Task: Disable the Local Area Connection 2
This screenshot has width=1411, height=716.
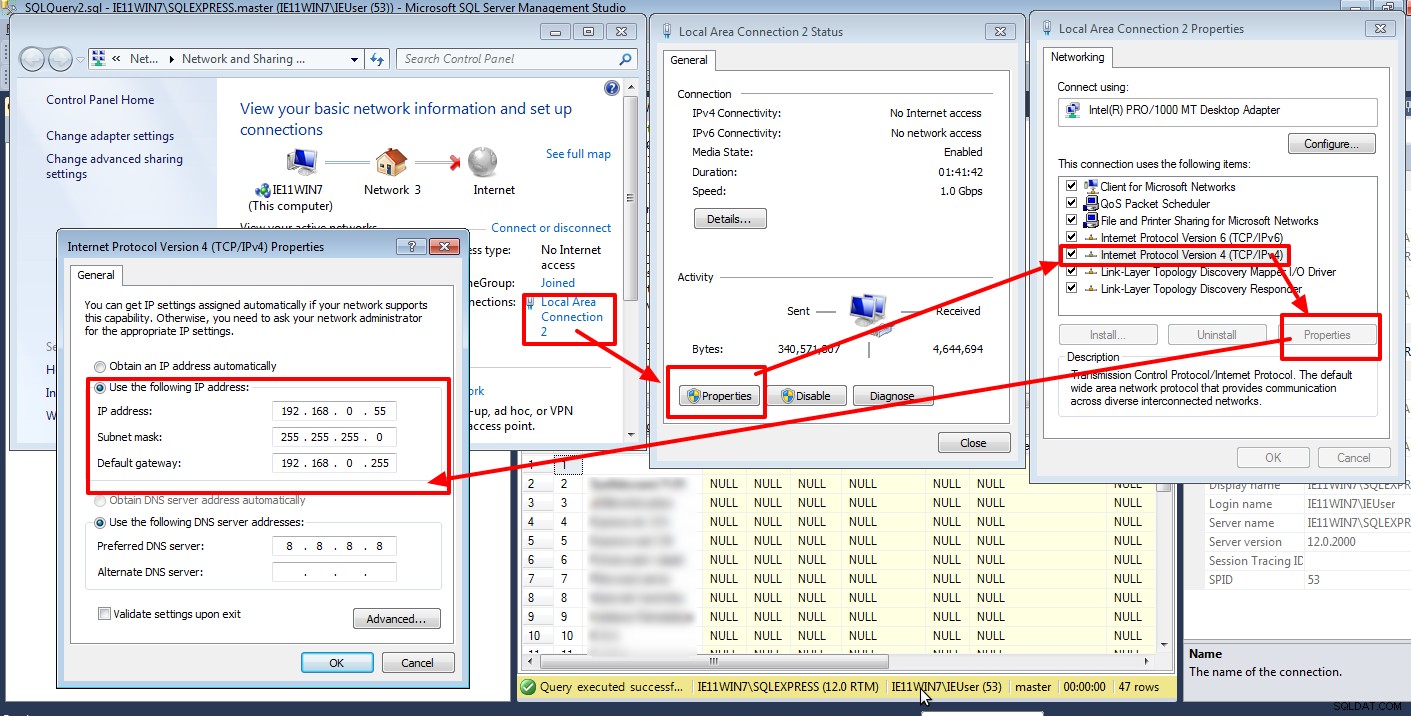Action: tap(806, 396)
